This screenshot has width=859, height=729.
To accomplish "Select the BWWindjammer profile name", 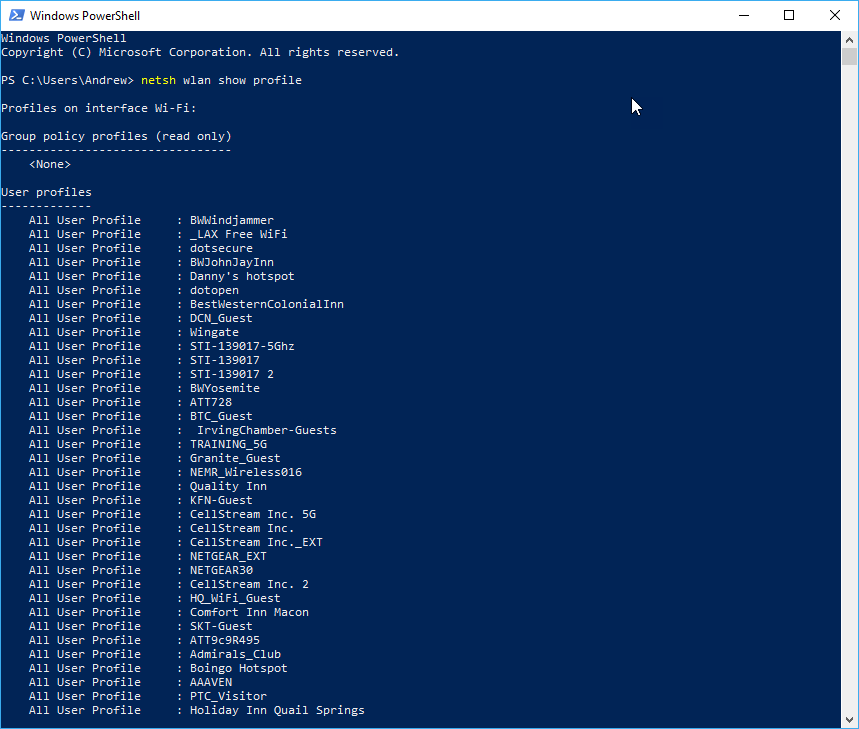I will 232,220.
